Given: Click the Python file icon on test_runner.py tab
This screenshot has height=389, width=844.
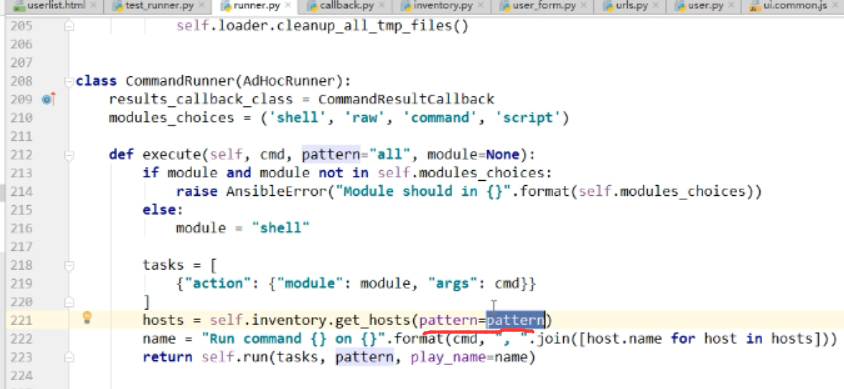Looking at the screenshot, I should [118, 6].
